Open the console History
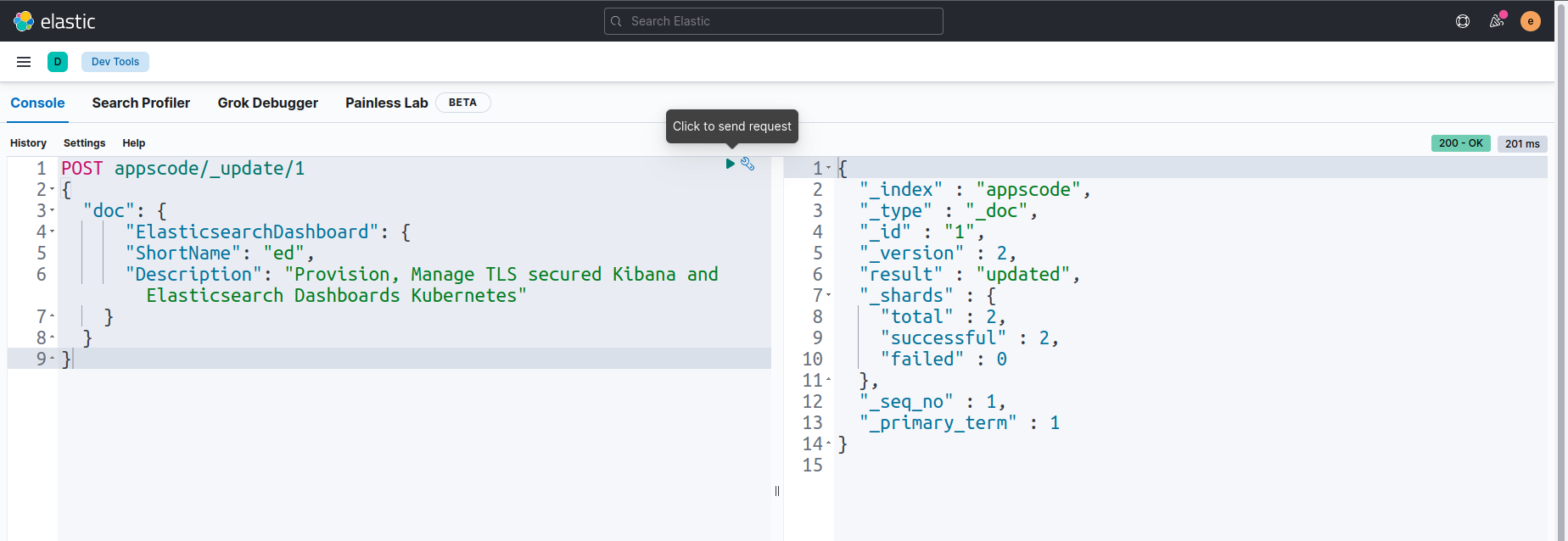1568x541 pixels. point(28,143)
